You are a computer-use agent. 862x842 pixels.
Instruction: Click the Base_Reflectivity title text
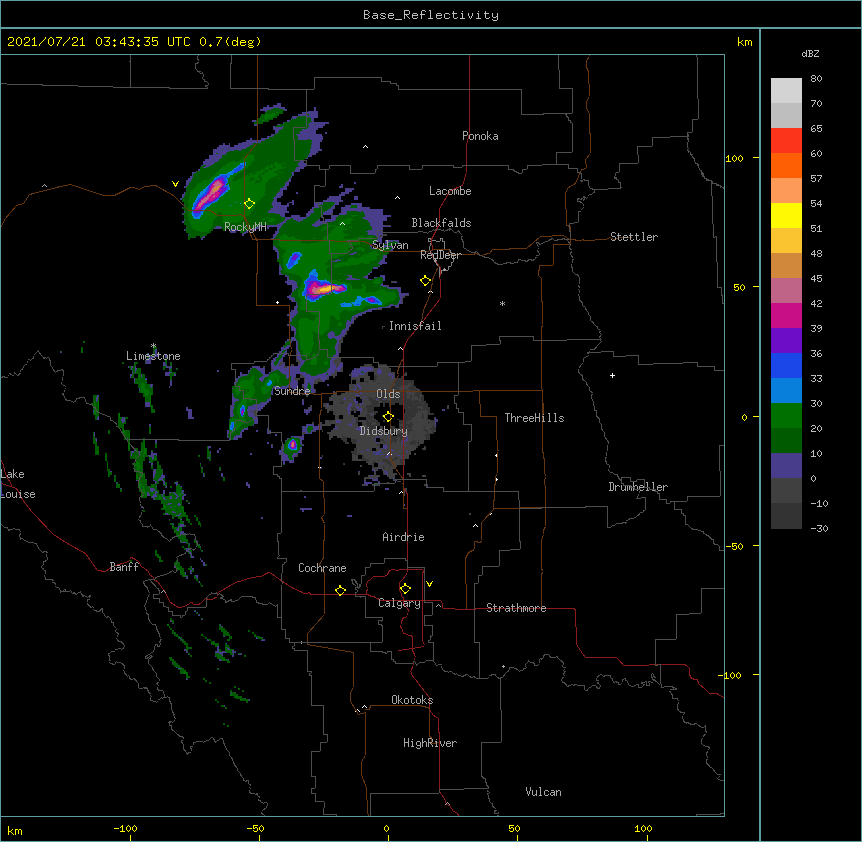pyautogui.click(x=430, y=15)
